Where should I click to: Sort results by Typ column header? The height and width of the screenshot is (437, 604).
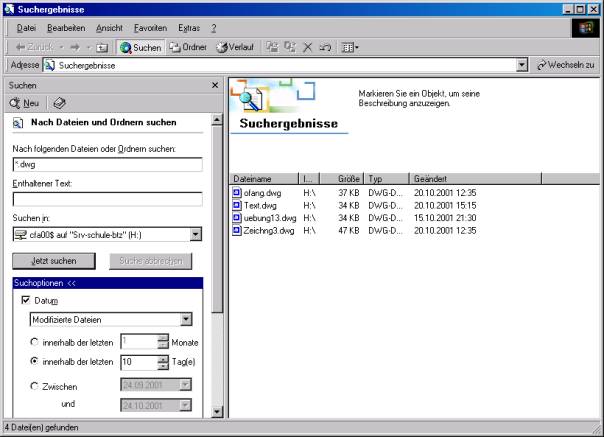[x=386, y=179]
